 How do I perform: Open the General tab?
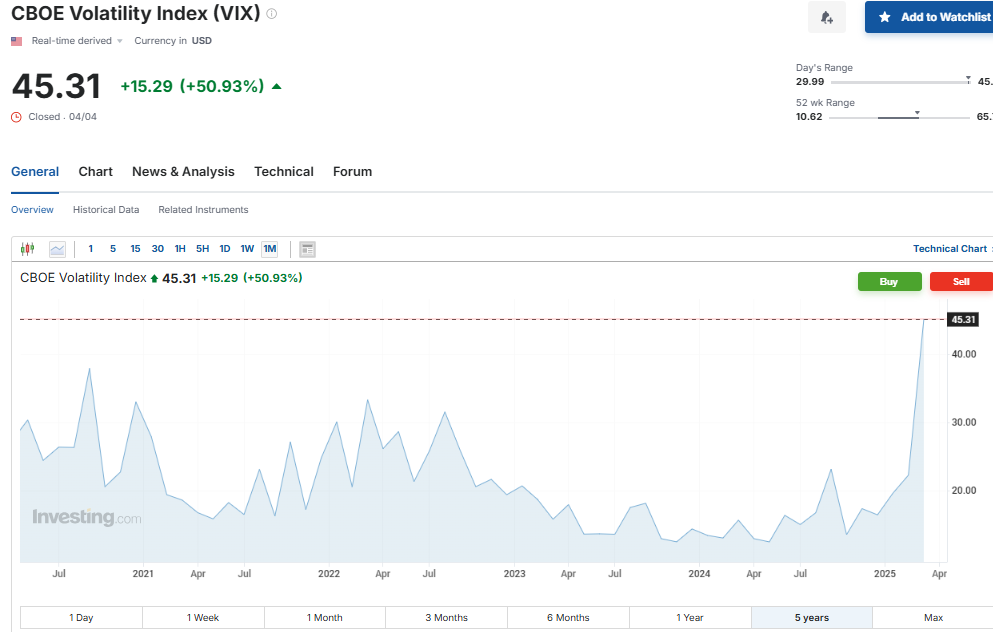tap(35, 172)
